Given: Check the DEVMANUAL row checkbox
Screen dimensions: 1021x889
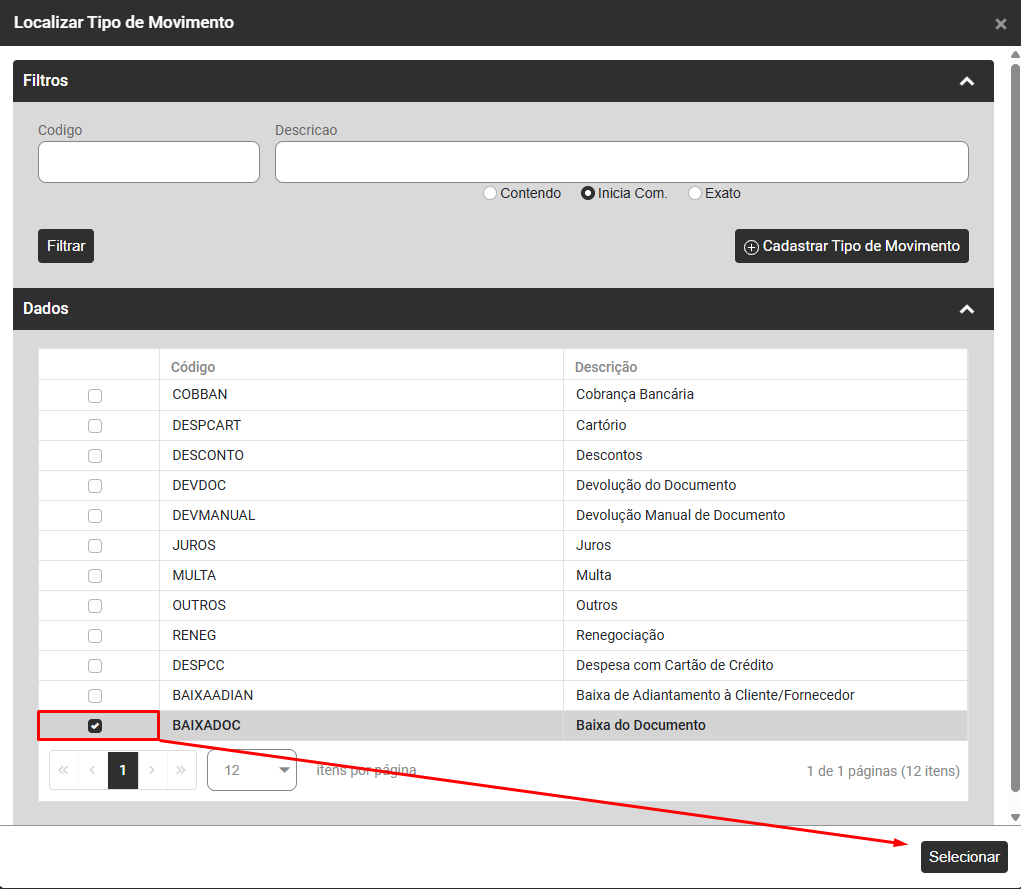Looking at the screenshot, I should tap(95, 516).
